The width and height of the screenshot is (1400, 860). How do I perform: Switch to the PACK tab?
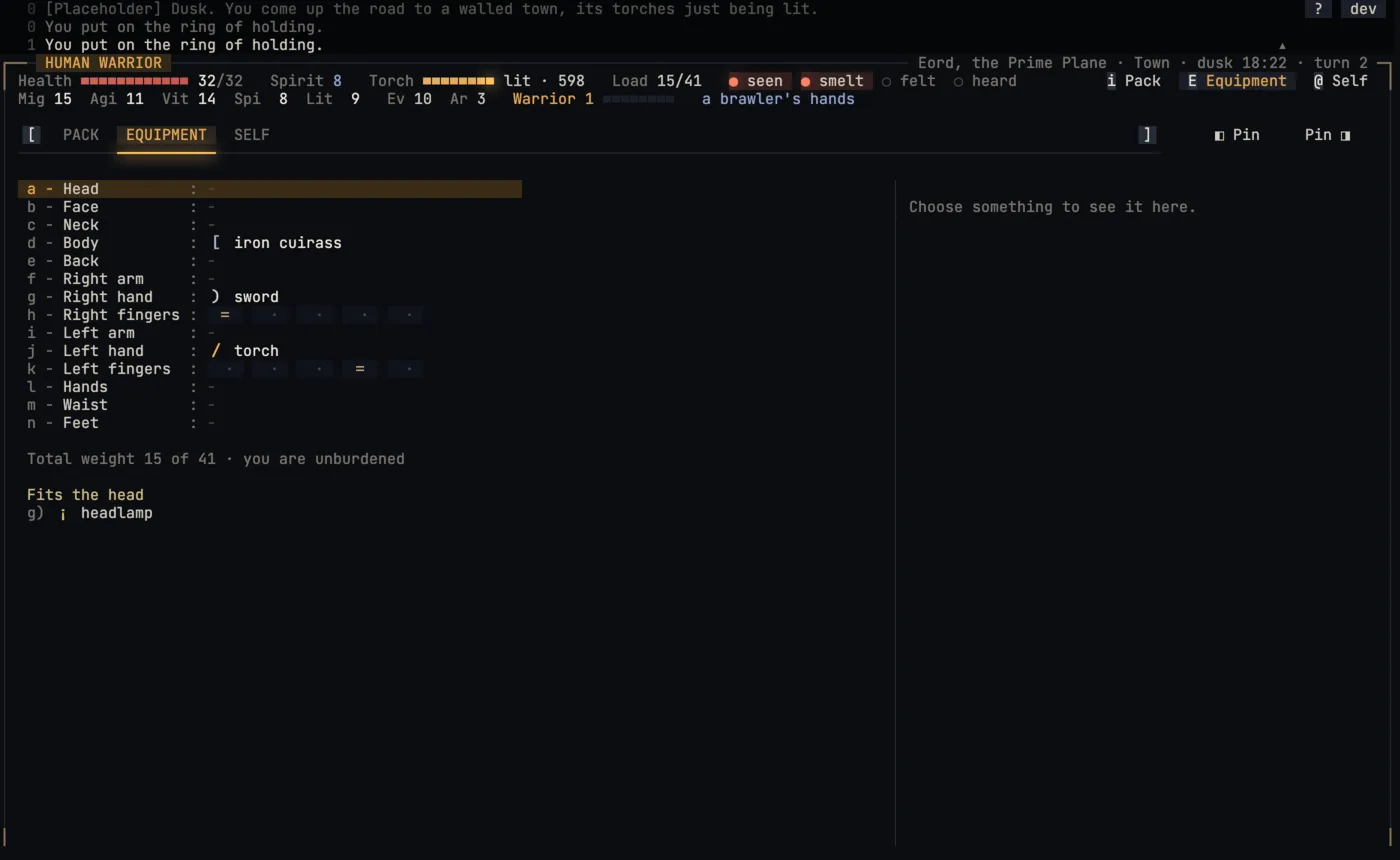tap(81, 135)
